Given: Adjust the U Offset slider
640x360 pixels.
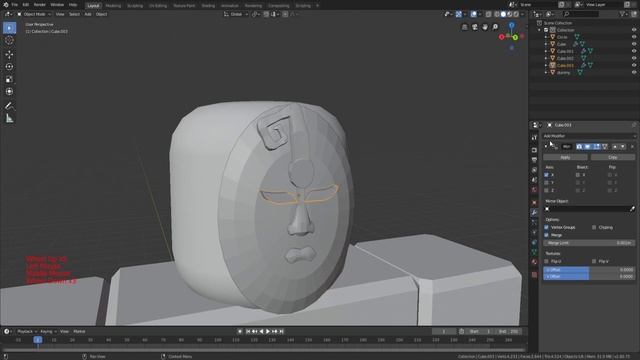Looking at the screenshot, I should (x=589, y=270).
